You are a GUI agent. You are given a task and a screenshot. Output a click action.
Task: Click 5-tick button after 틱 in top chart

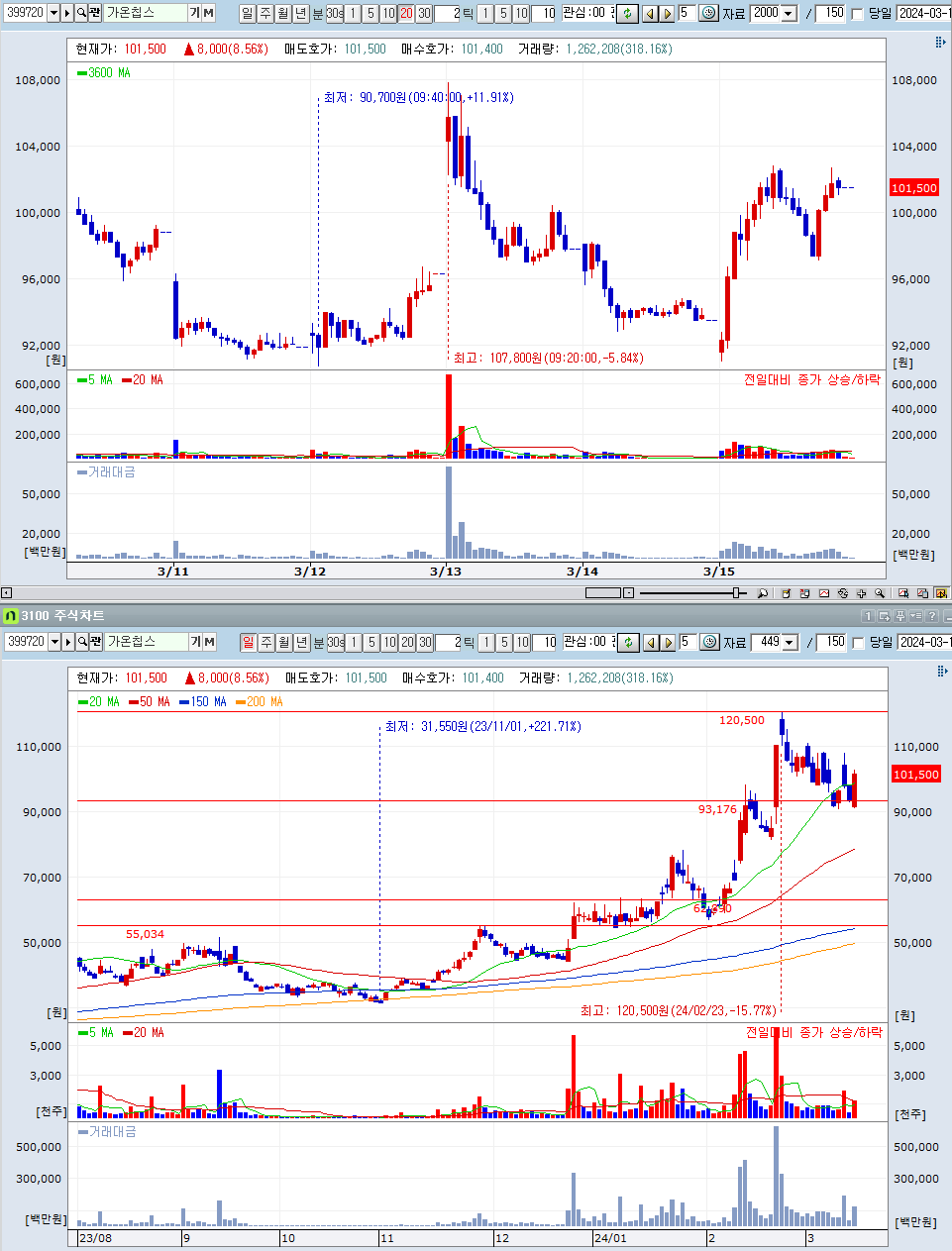coord(503,13)
